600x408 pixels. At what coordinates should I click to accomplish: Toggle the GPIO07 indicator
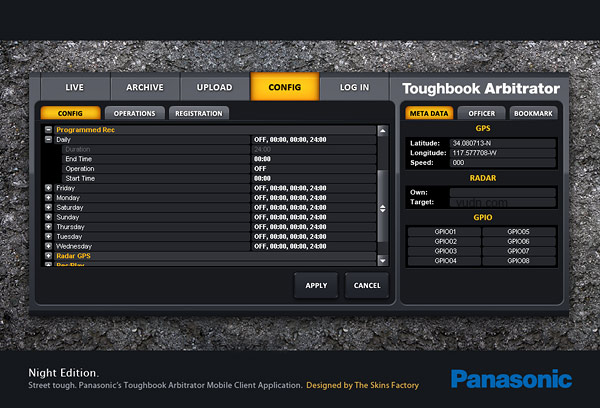point(519,251)
